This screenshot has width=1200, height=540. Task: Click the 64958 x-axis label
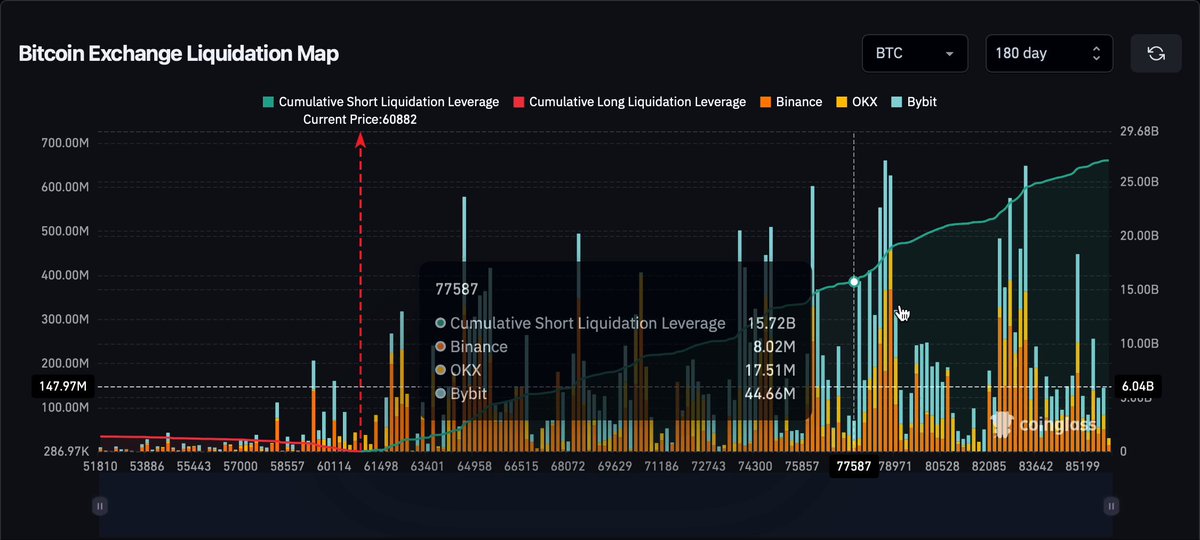click(474, 467)
